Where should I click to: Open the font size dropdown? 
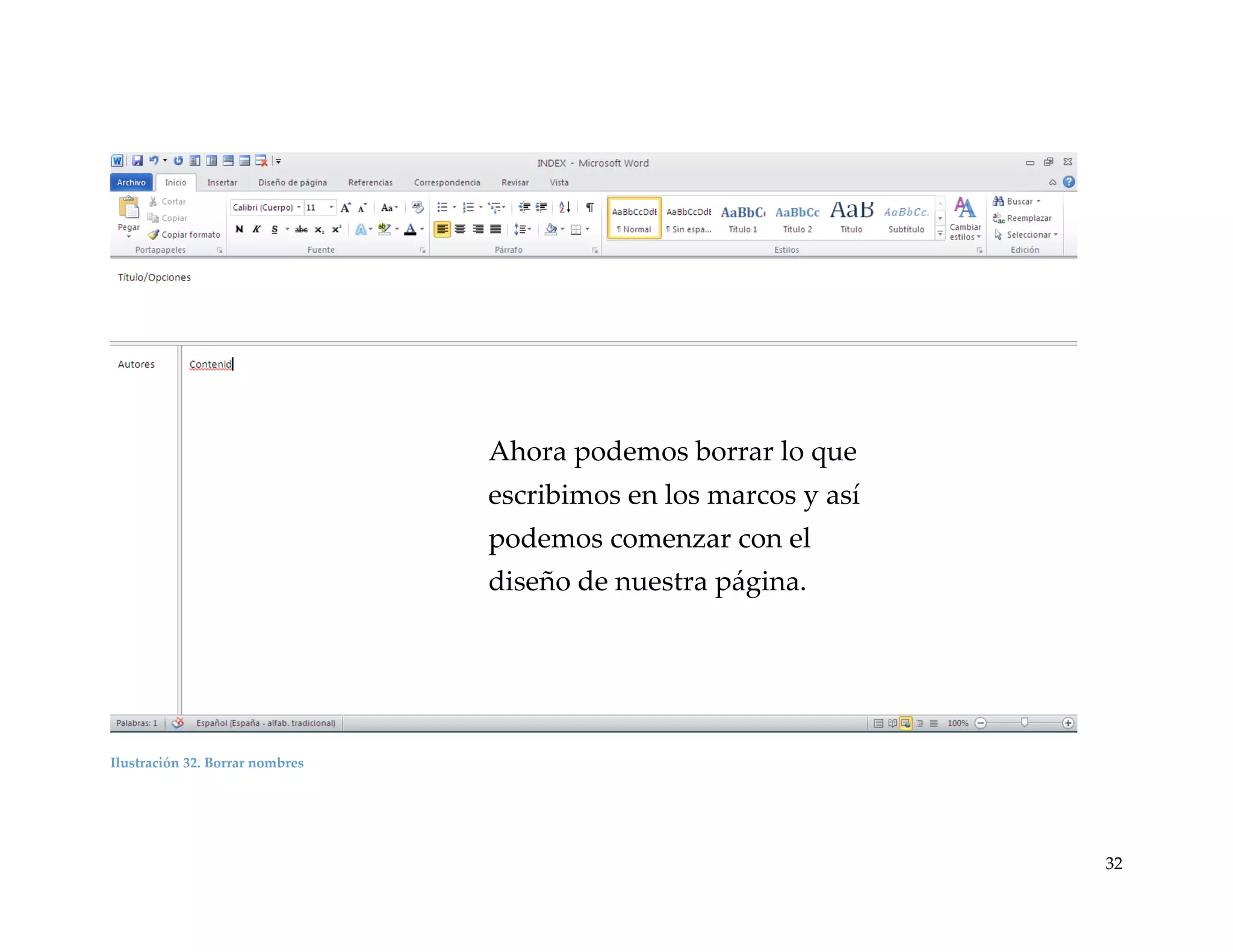pos(331,208)
